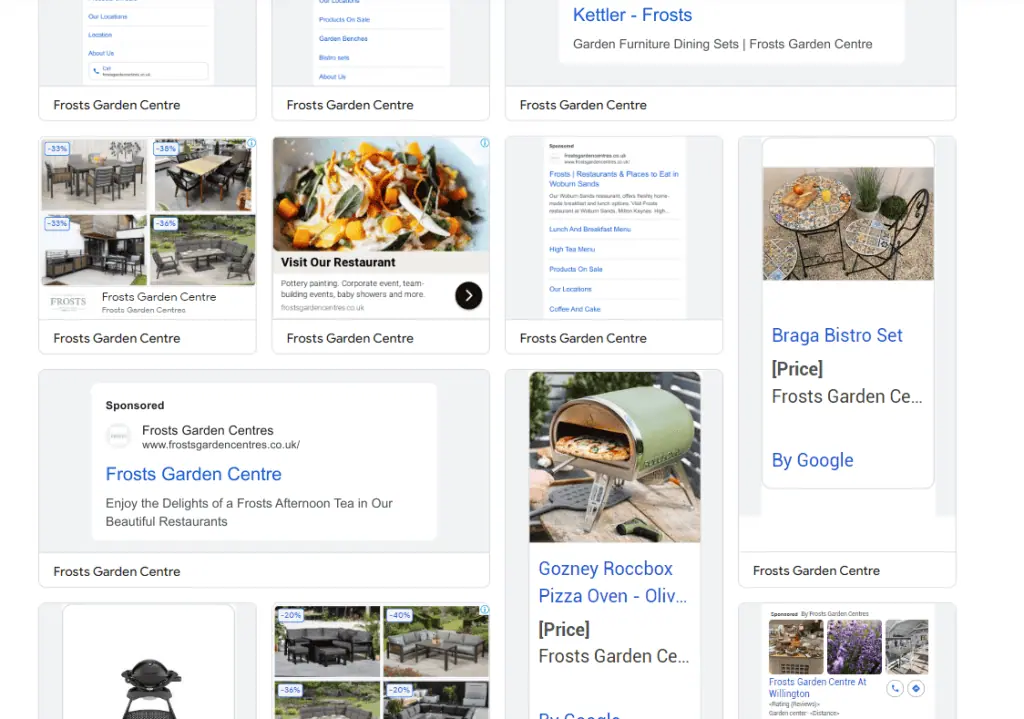This screenshot has height=719, width=1024.
Task: Select the mosaic bistro table image
Action: pos(848,223)
